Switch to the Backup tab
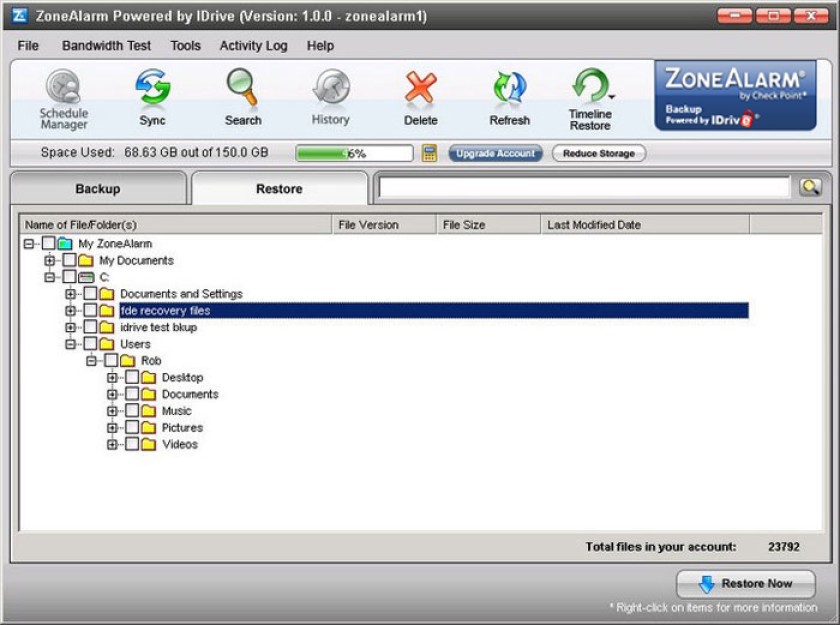840x625 pixels. click(98, 189)
